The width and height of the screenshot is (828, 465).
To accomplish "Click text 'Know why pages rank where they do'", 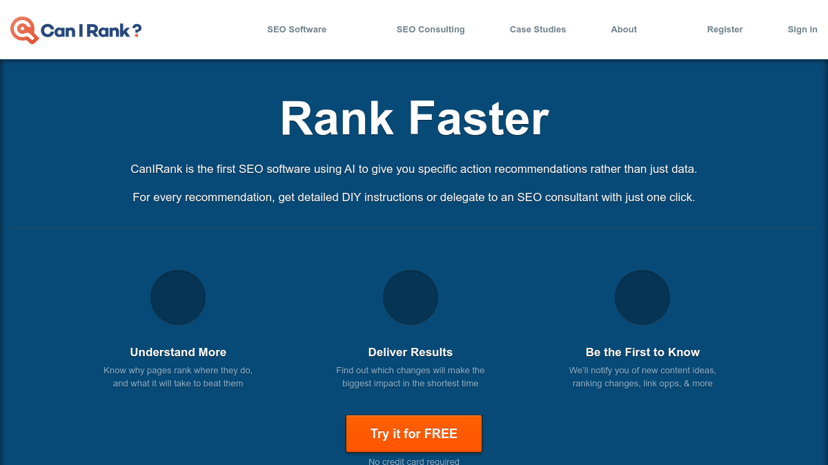I will coord(178,371).
